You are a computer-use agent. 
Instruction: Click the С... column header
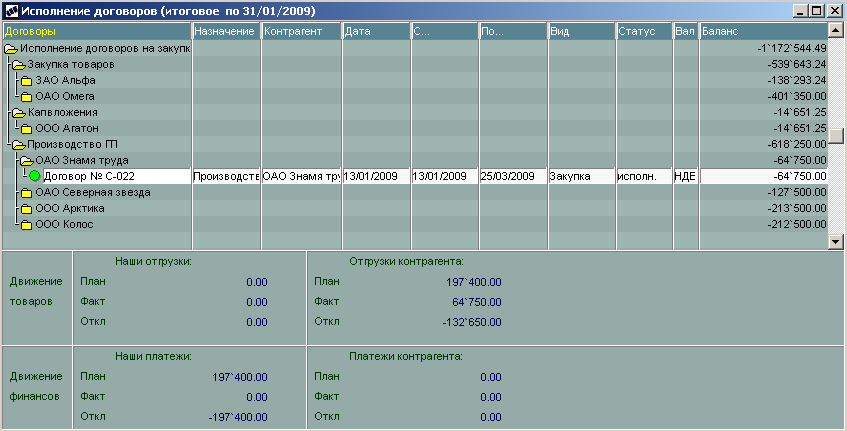click(445, 31)
